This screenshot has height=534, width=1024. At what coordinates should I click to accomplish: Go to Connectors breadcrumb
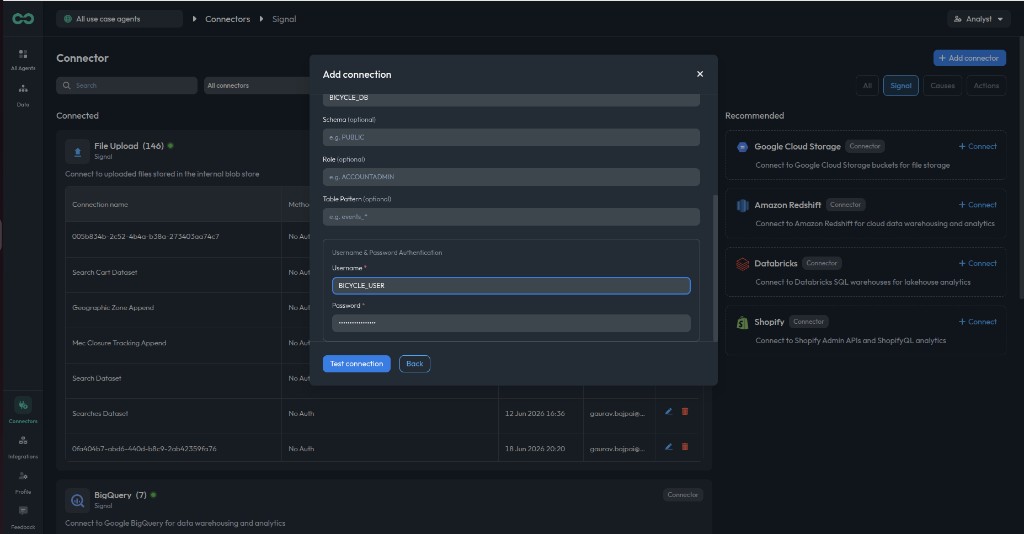[x=227, y=19]
